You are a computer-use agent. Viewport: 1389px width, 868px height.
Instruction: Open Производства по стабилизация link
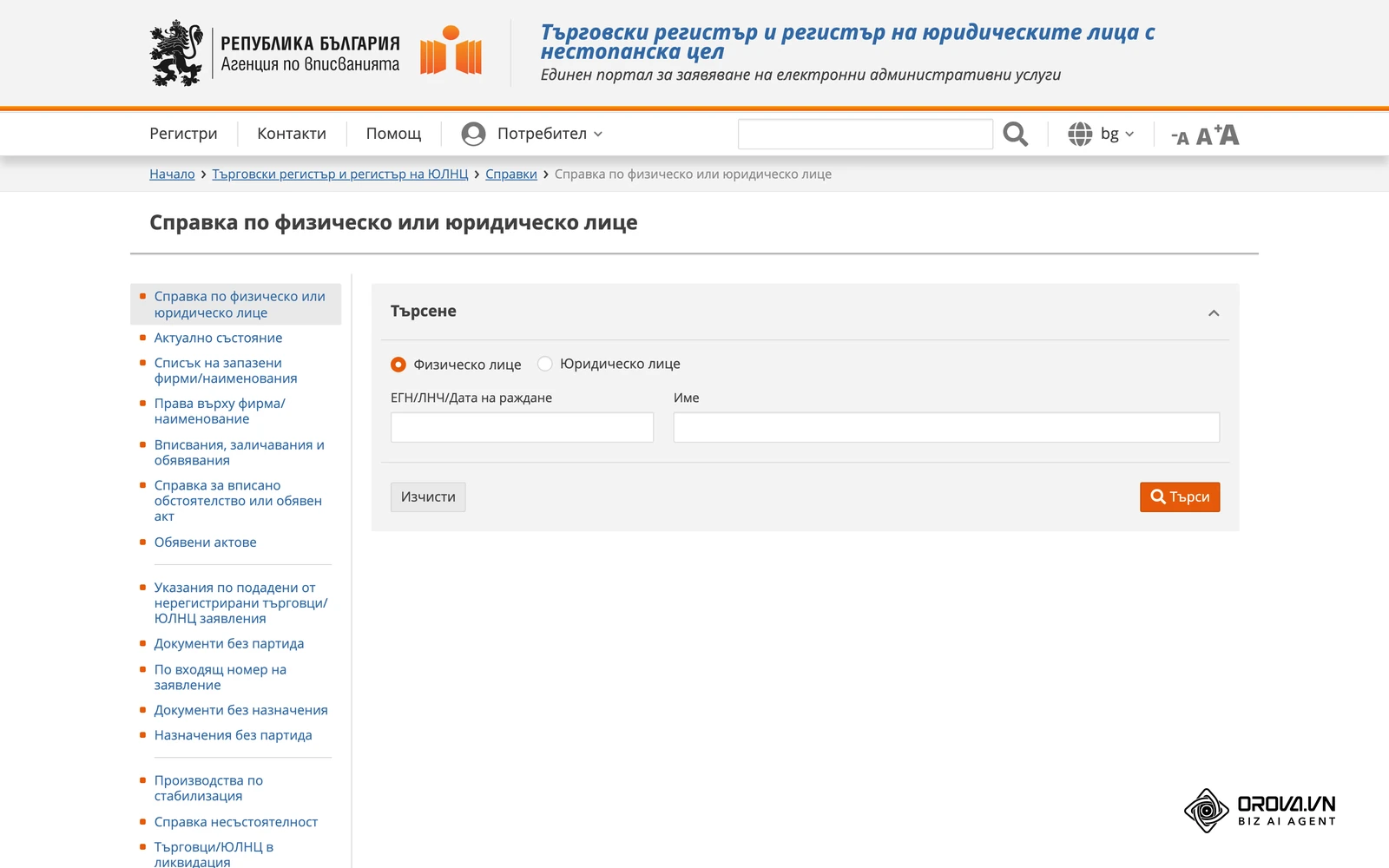pyautogui.click(x=208, y=788)
